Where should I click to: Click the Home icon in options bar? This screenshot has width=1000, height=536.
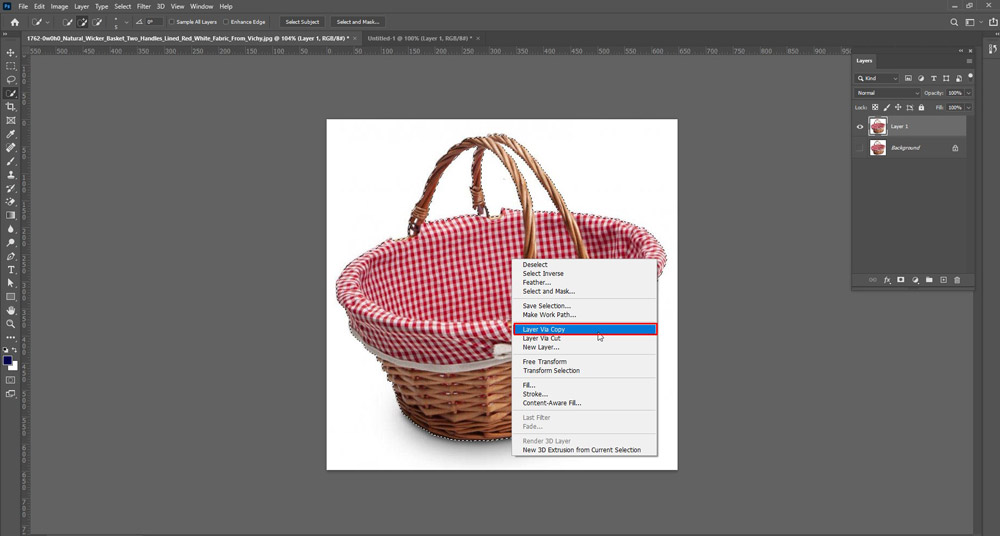tap(15, 22)
